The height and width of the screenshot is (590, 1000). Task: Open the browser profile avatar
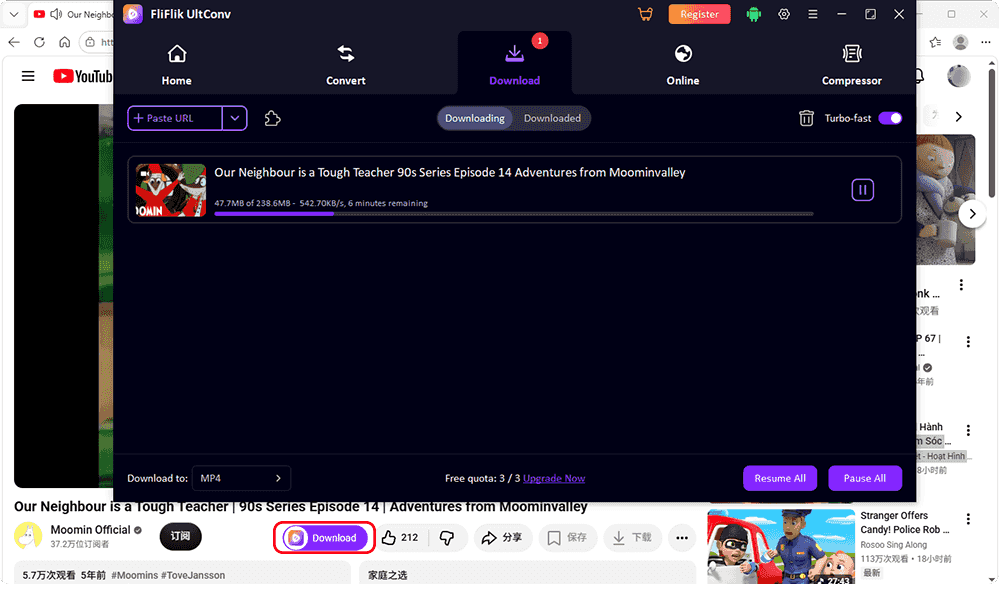pyautogui.click(x=960, y=42)
